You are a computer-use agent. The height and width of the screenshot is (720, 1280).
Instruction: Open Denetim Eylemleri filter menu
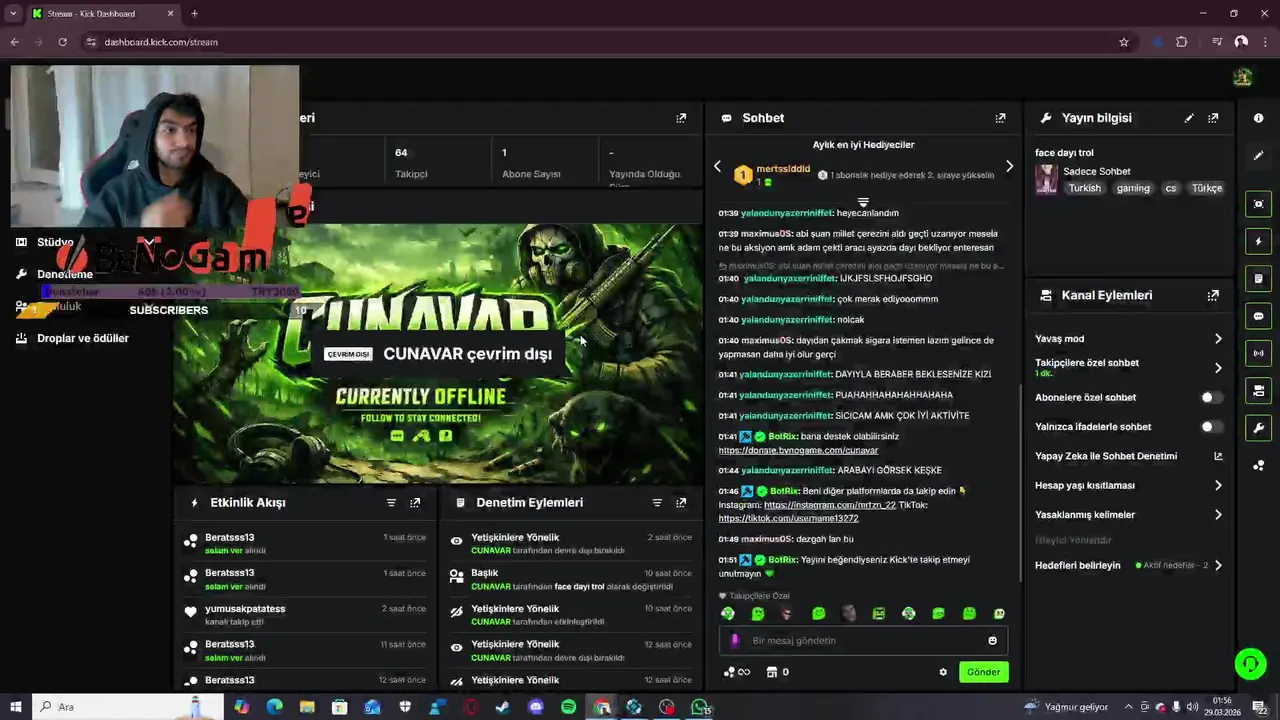[x=657, y=503]
